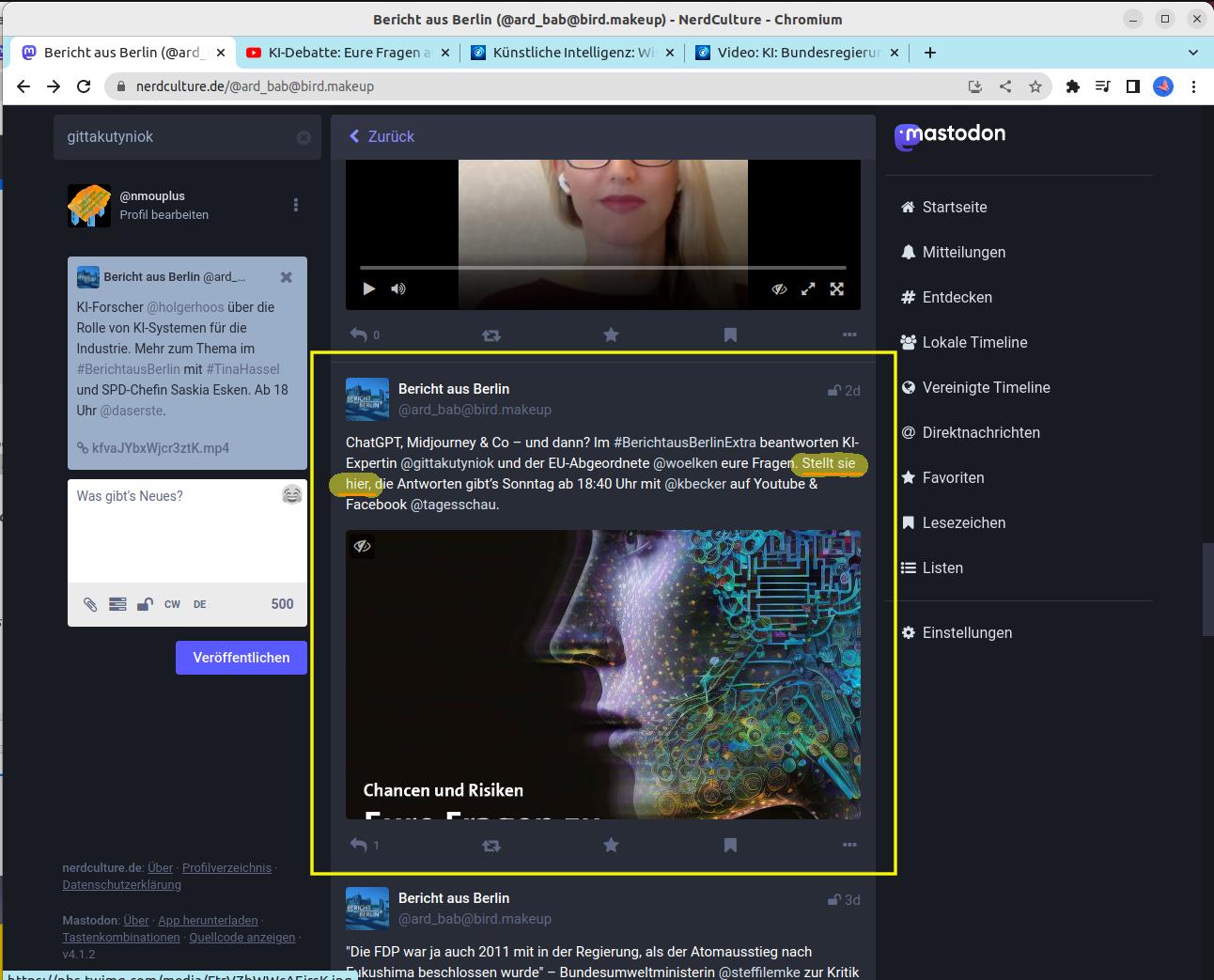The width and height of the screenshot is (1214, 980).
Task: Open the Tastenkombinationen link
Action: coord(120,937)
